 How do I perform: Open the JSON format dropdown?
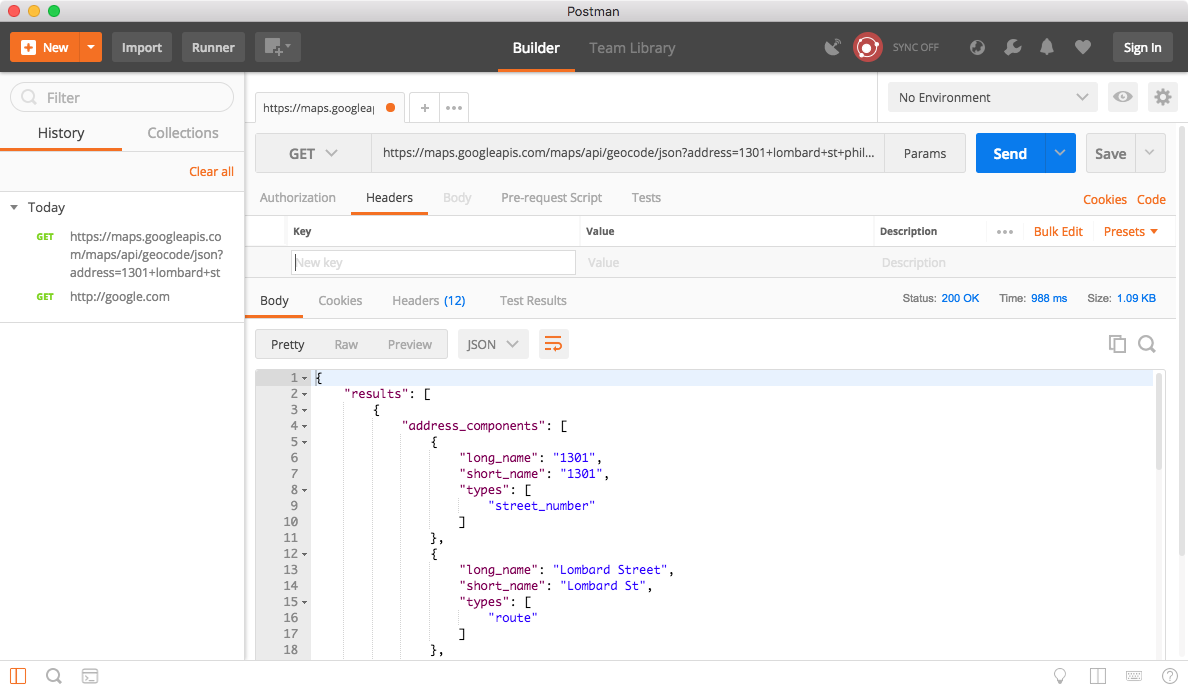[x=493, y=344]
